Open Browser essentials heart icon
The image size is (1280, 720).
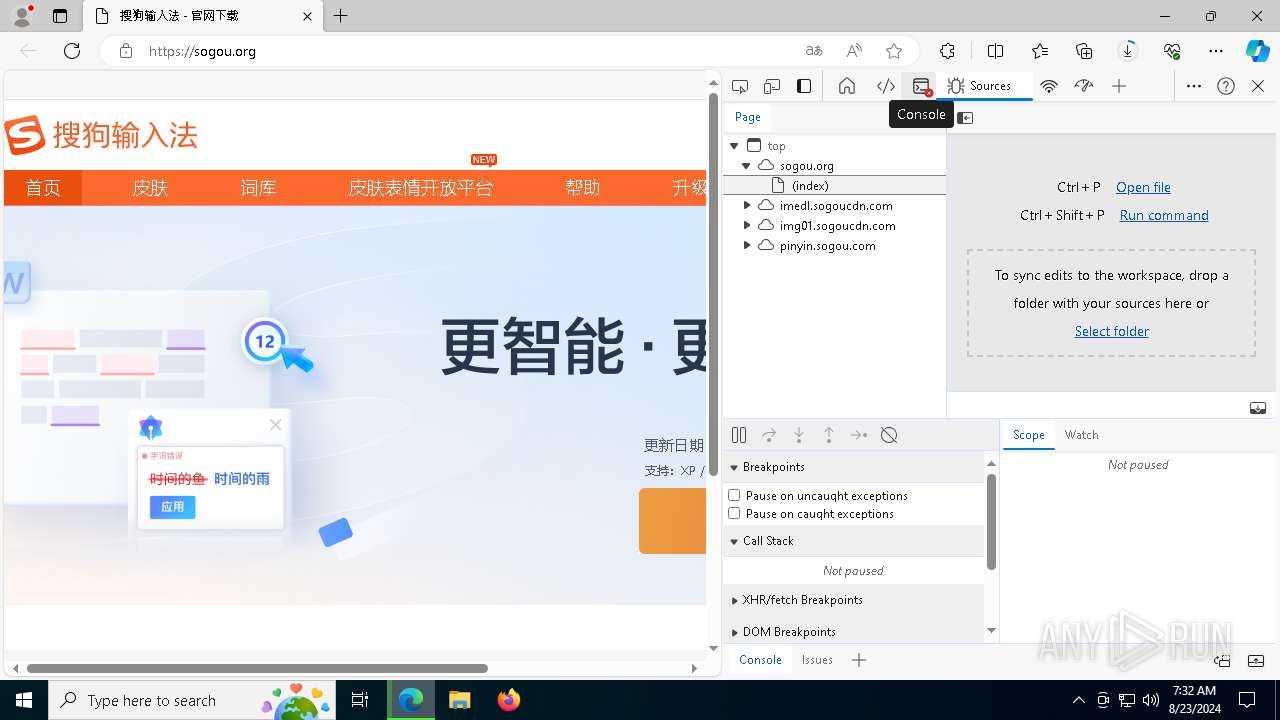point(1172,51)
